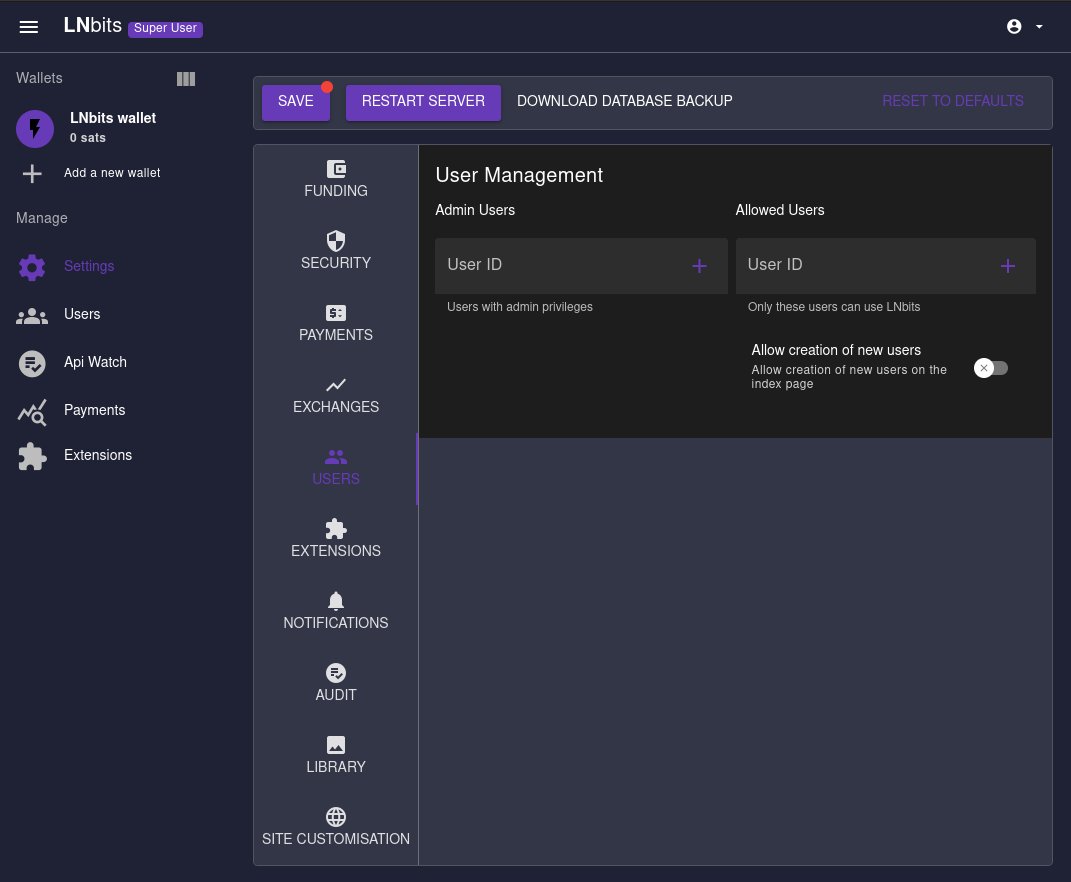Open Extensions link in sidebar
The width and height of the screenshot is (1071, 882).
point(98,455)
